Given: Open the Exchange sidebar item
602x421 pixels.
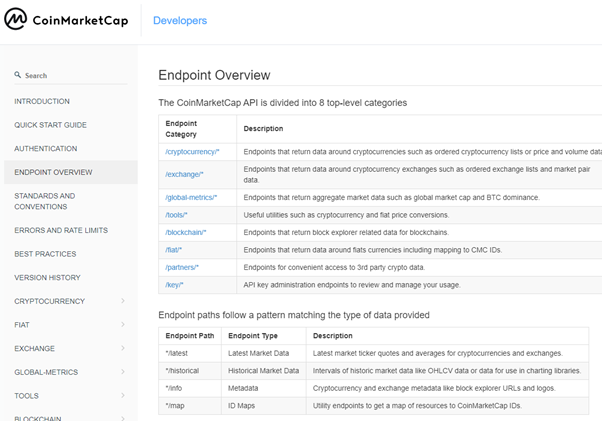Looking at the screenshot, I should pyautogui.click(x=35, y=348).
